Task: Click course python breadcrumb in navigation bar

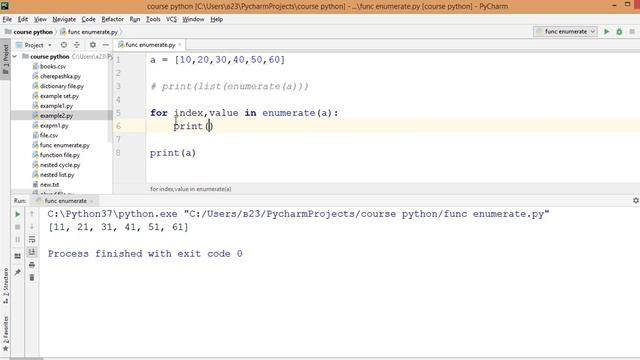Action: (29, 32)
